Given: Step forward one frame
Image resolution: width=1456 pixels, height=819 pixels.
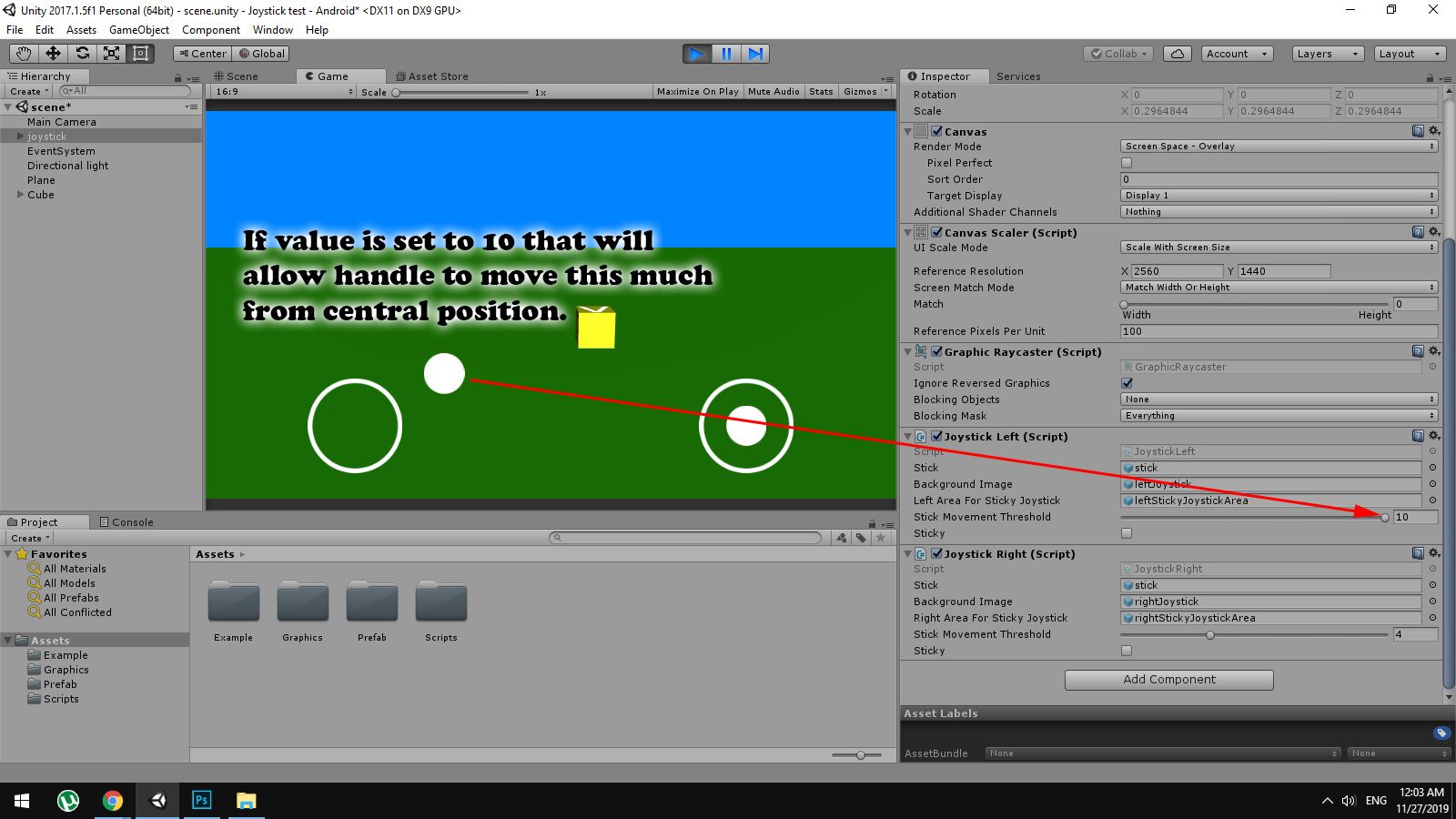Looking at the screenshot, I should tap(755, 54).
